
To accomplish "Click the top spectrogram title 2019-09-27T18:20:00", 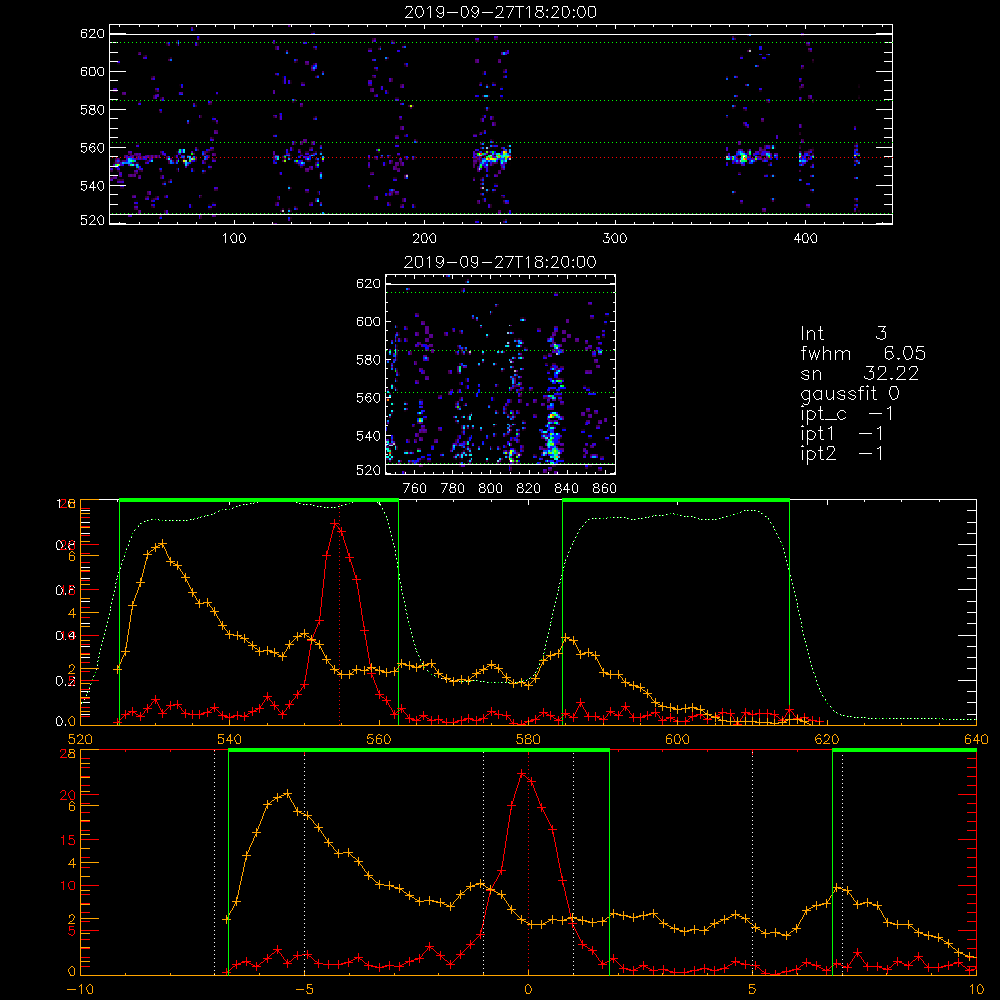I will click(x=501, y=12).
